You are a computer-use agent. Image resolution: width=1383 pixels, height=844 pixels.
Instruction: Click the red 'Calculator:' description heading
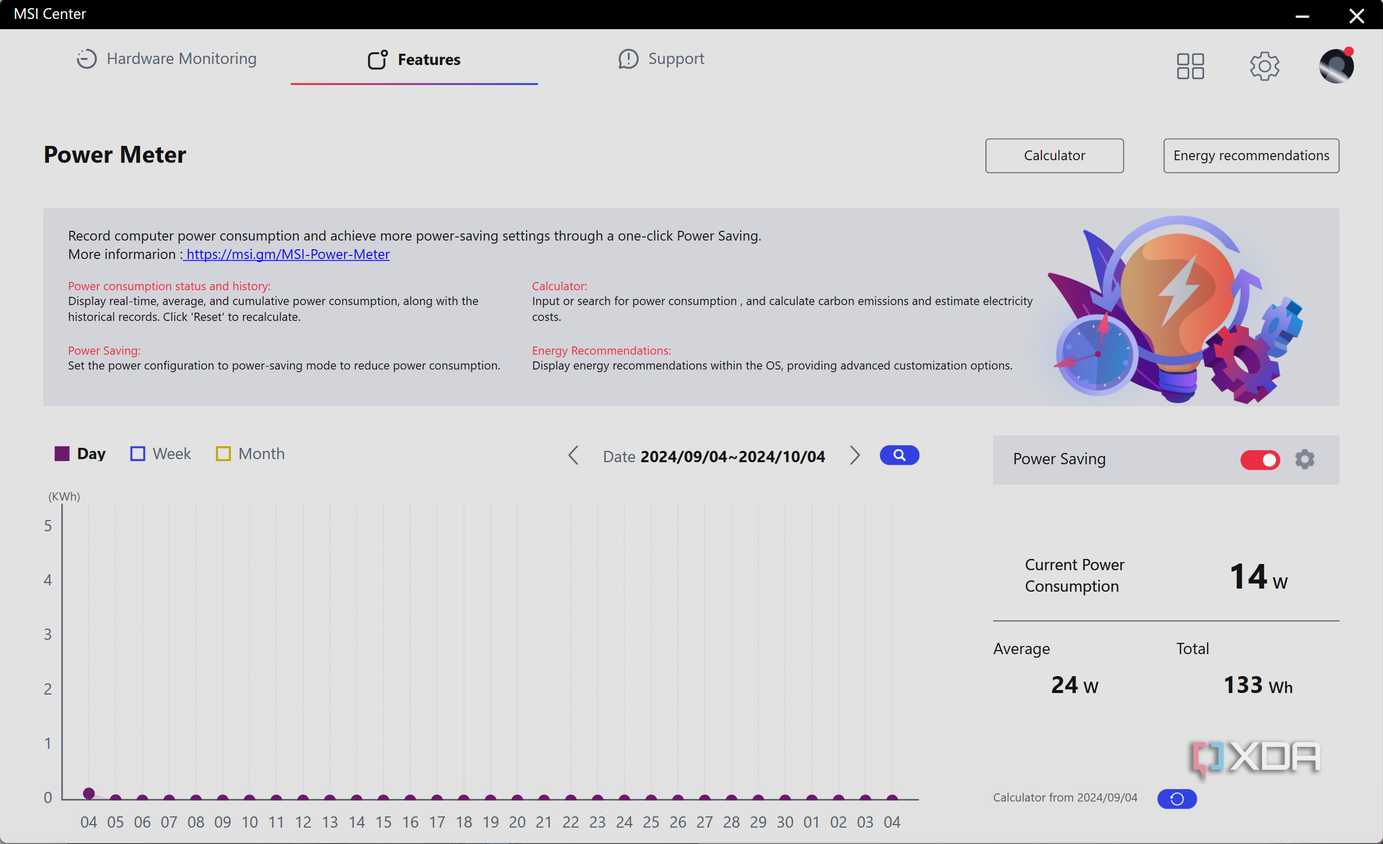pyautogui.click(x=559, y=286)
